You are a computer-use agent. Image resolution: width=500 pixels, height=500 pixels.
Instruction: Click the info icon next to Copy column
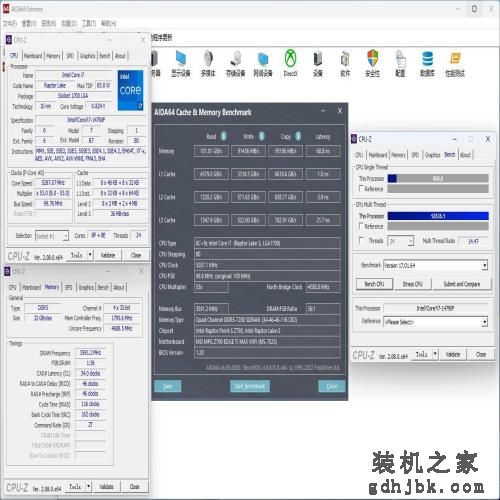coord(298,136)
